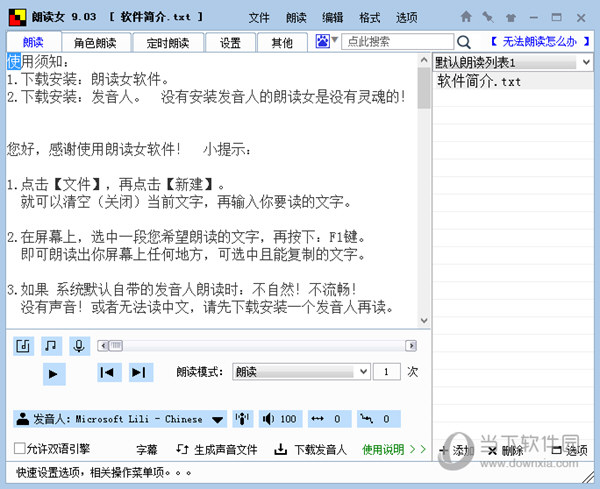Click the 字幕 button
The width and height of the screenshot is (600, 489).
pyautogui.click(x=147, y=449)
